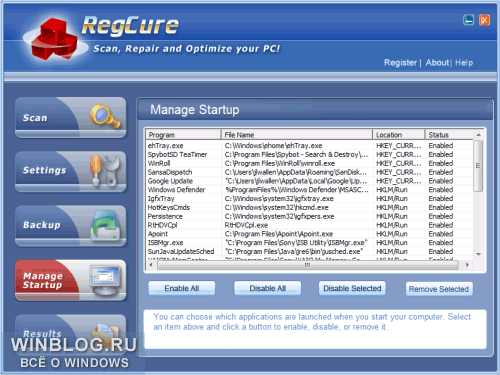Click the Register link
500x375 pixels.
pos(400,63)
